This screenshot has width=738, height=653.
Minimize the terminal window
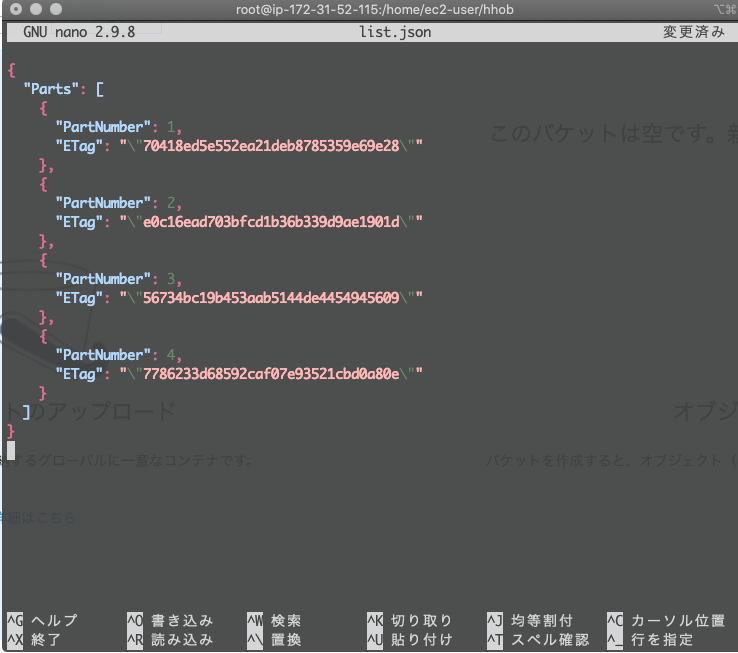click(36, 9)
